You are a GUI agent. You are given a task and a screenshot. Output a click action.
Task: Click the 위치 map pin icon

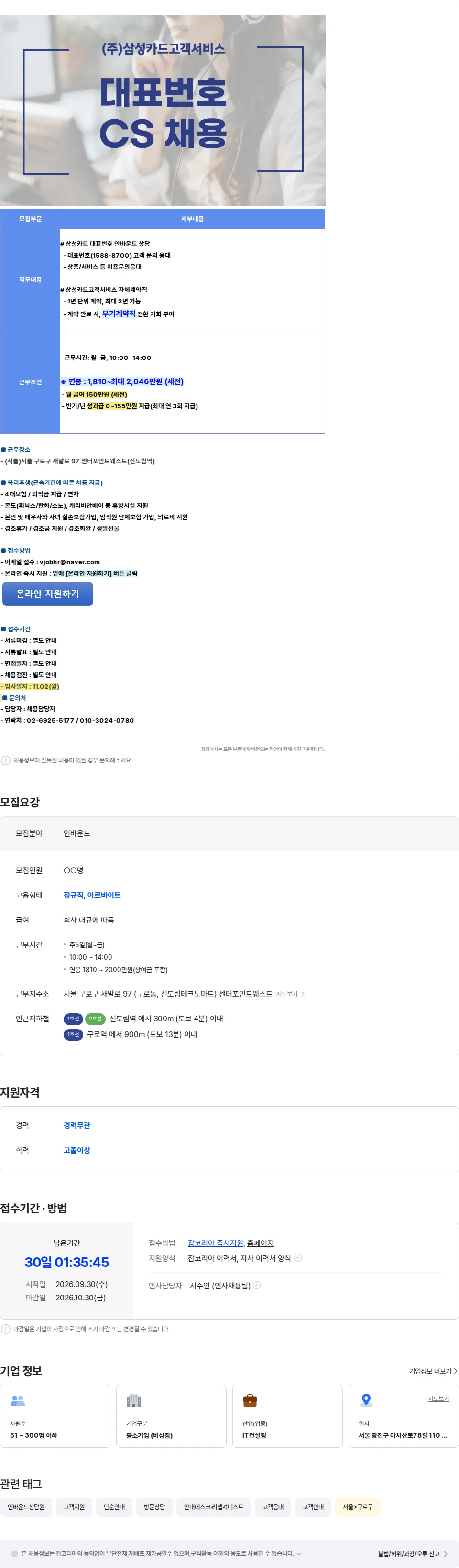click(366, 1400)
